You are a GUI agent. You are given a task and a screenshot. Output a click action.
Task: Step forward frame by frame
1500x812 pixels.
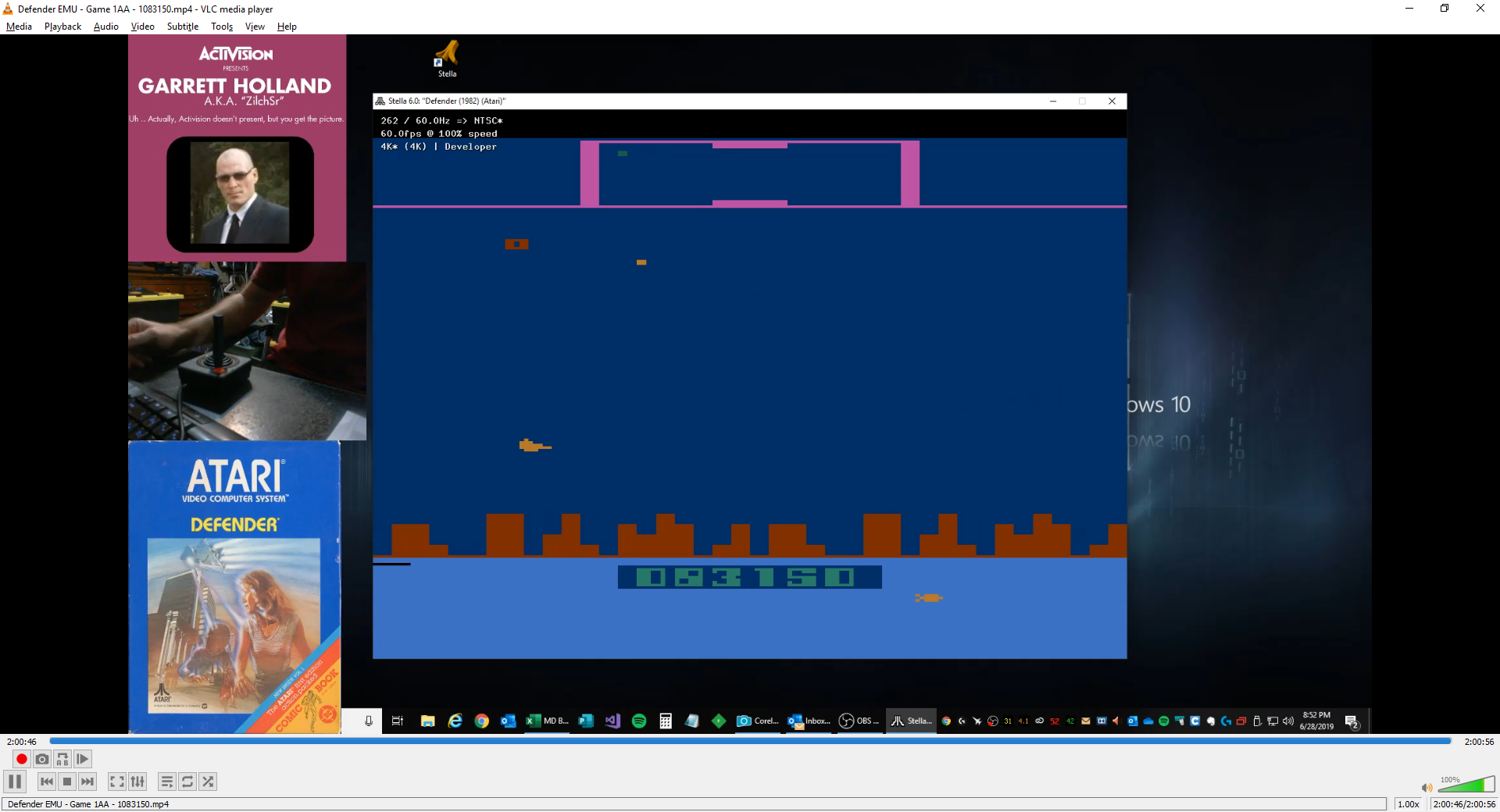coord(83,759)
